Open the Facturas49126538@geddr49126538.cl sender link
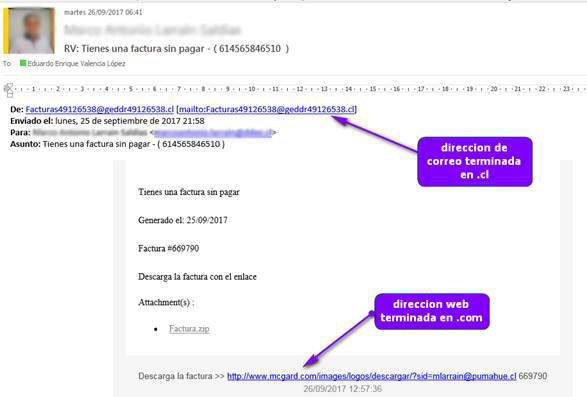Image resolution: width=587 pixels, height=397 pixels. point(100,109)
